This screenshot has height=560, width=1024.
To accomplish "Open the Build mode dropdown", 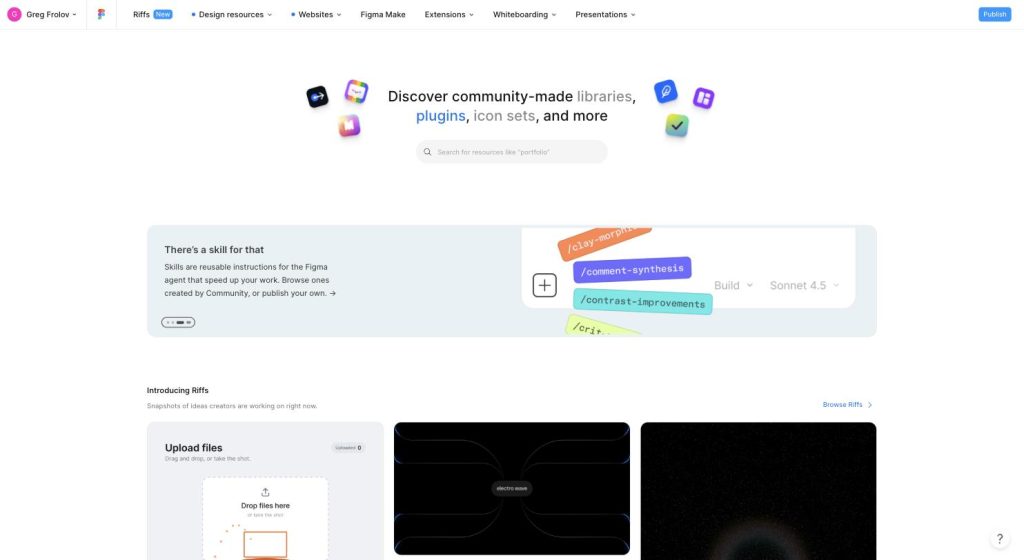I will [733, 285].
